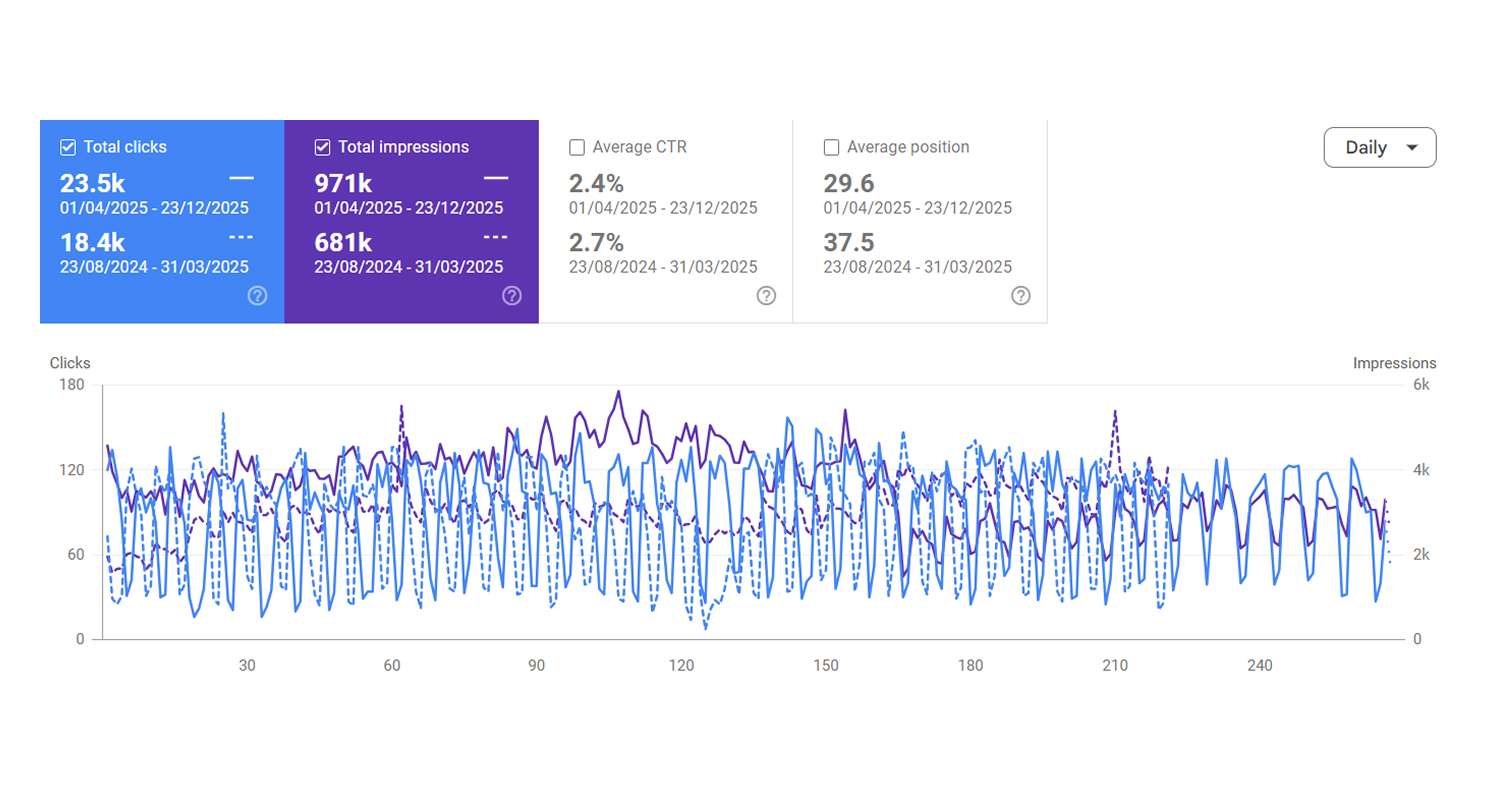Screen dimensions: 1490x812
Task: Open help for Total impressions metric
Action: (x=511, y=295)
